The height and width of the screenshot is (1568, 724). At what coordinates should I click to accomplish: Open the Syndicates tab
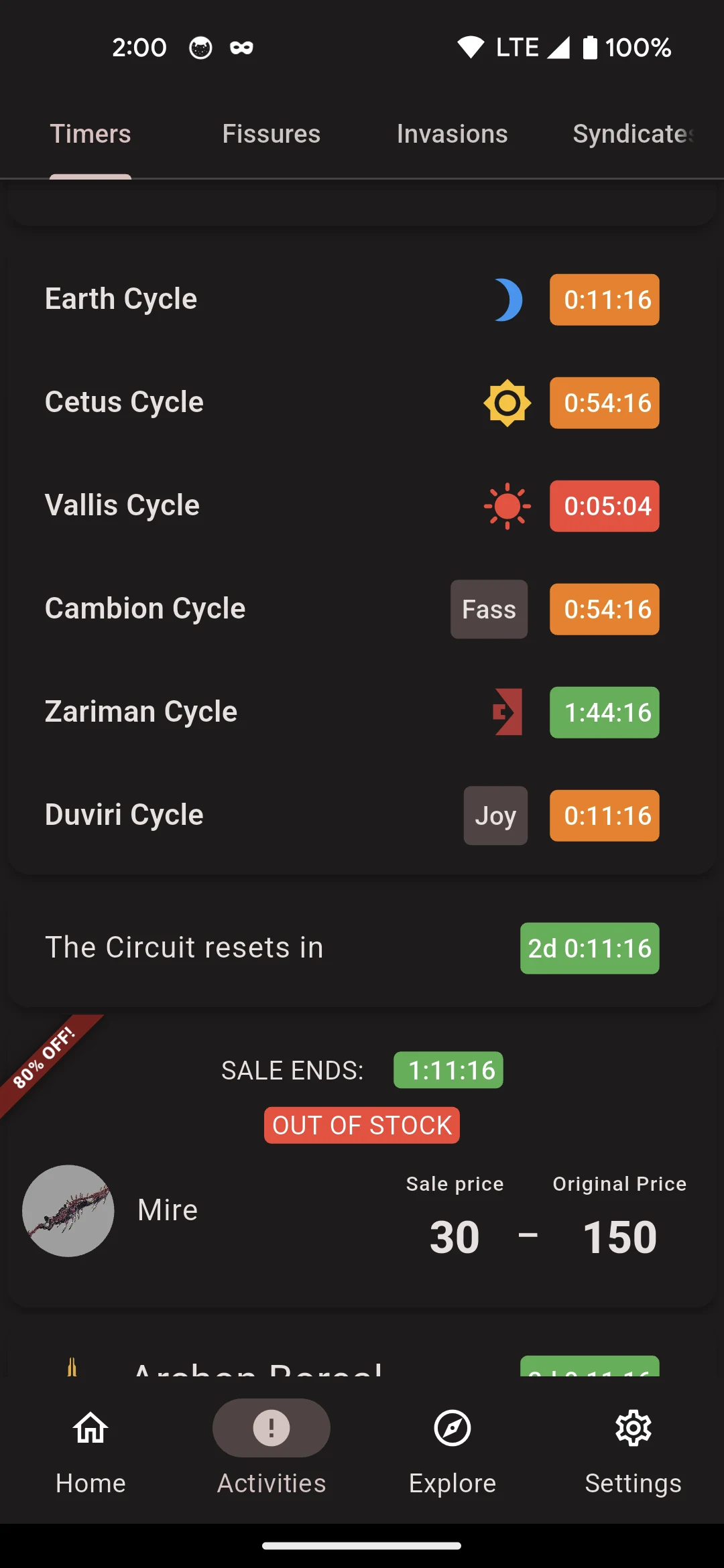click(634, 134)
